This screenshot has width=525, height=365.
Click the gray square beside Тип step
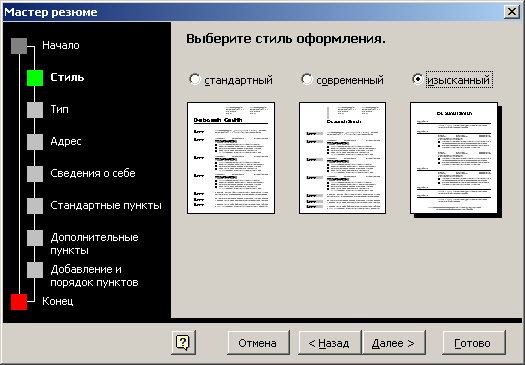(35, 110)
